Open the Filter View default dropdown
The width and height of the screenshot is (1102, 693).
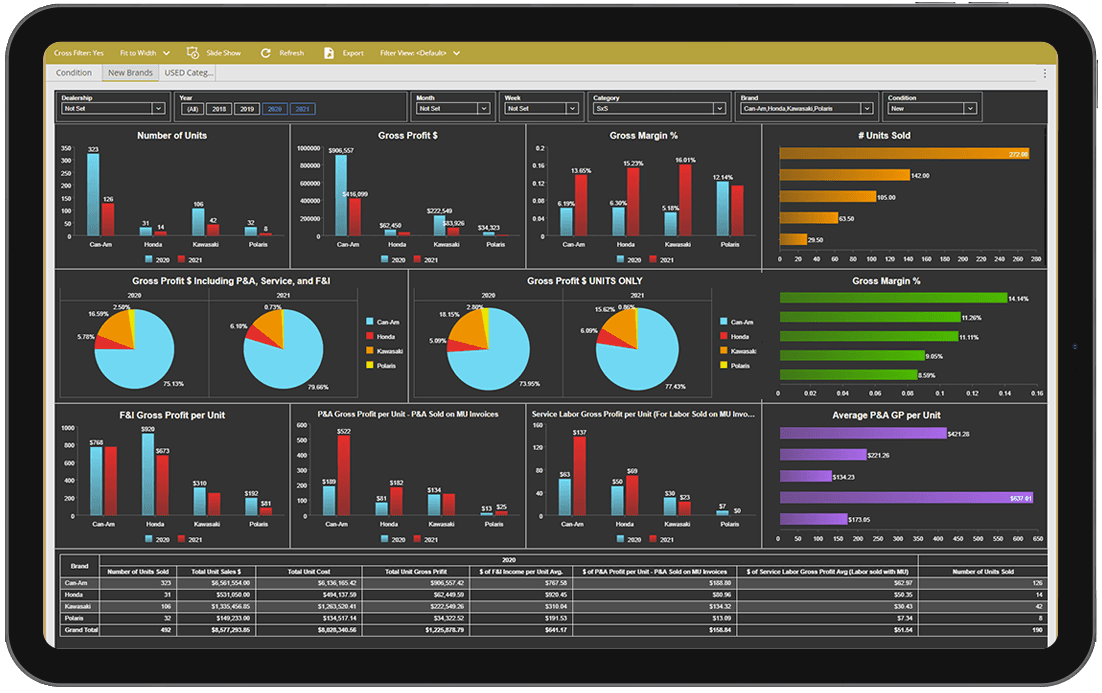coord(456,53)
